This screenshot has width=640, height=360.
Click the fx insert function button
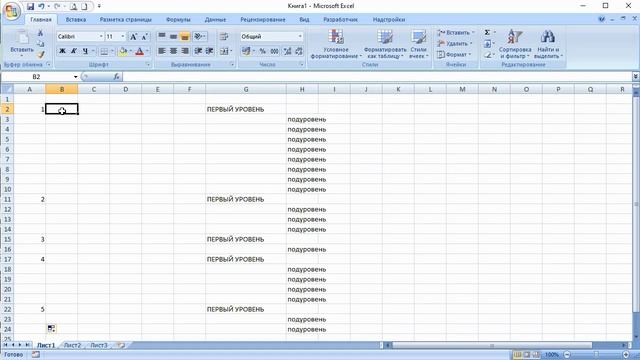point(116,77)
